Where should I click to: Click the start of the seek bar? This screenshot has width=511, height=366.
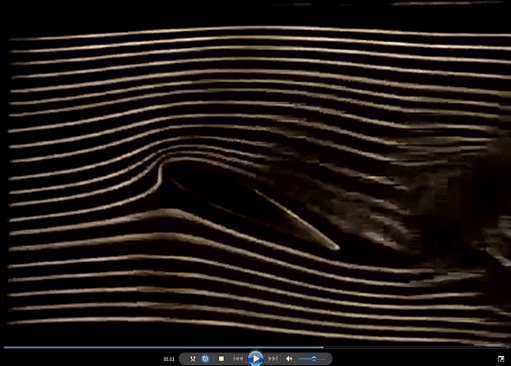pyautogui.click(x=5, y=347)
